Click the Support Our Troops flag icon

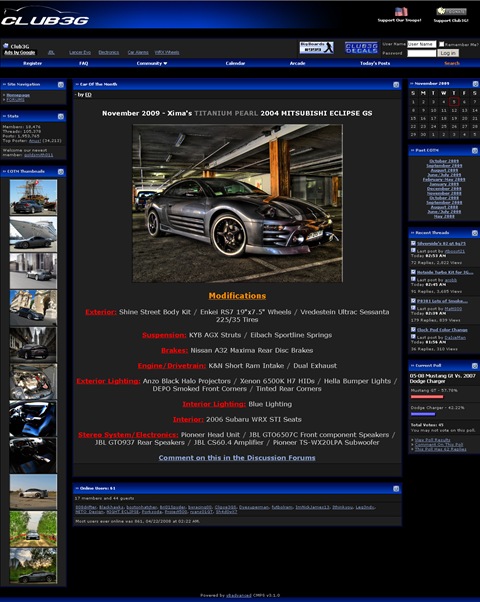[x=401, y=12]
